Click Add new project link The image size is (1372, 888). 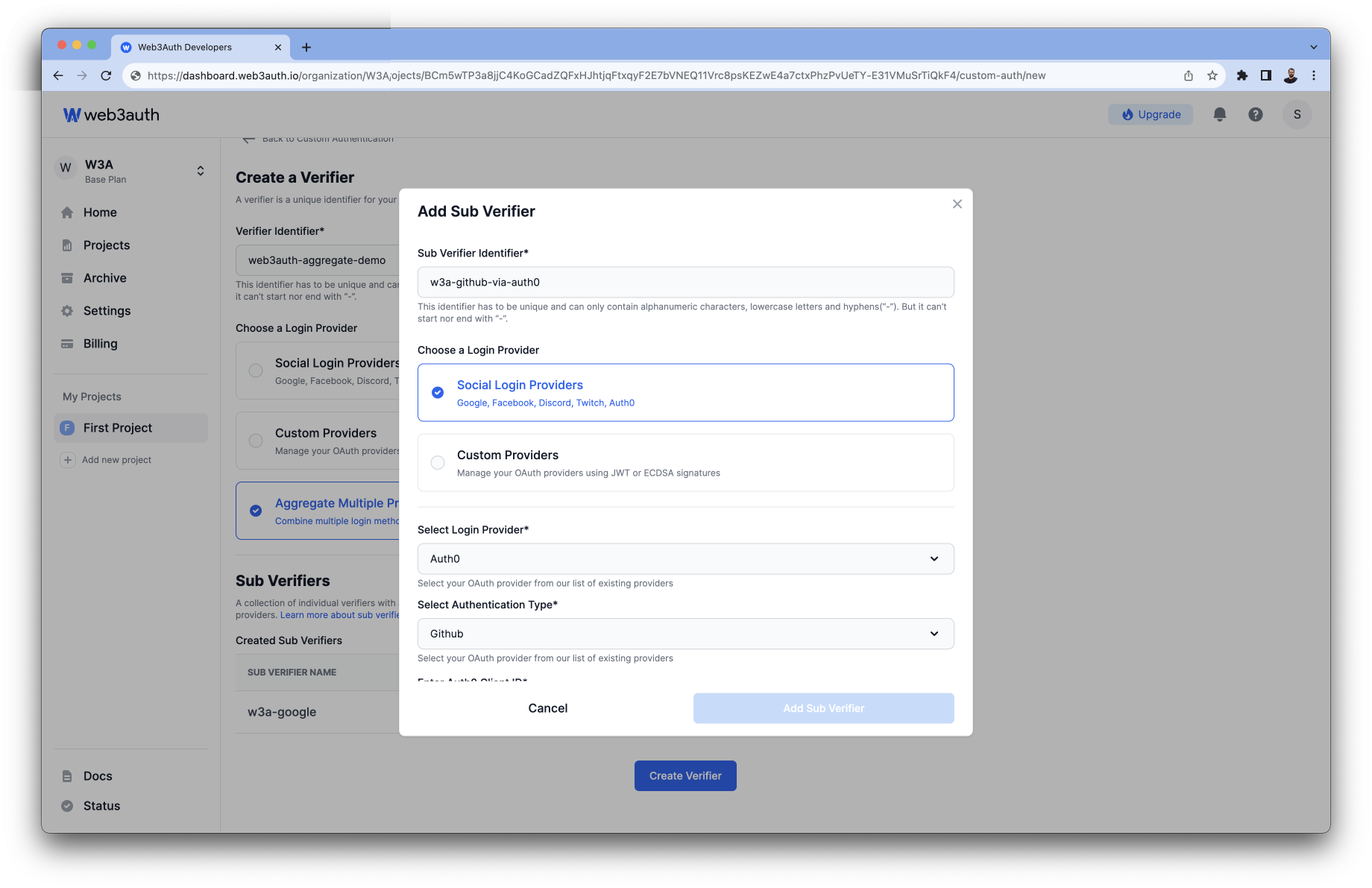coord(116,460)
